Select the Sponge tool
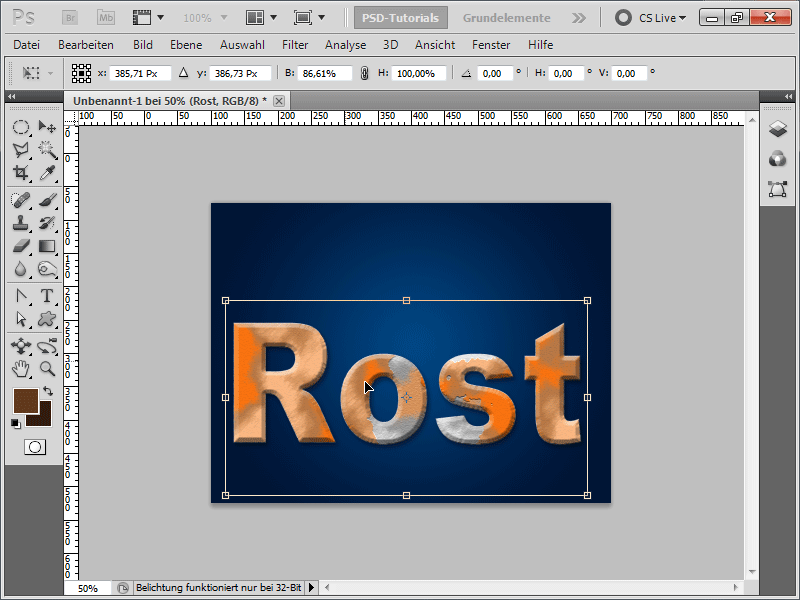The width and height of the screenshot is (800, 600). pos(47,269)
